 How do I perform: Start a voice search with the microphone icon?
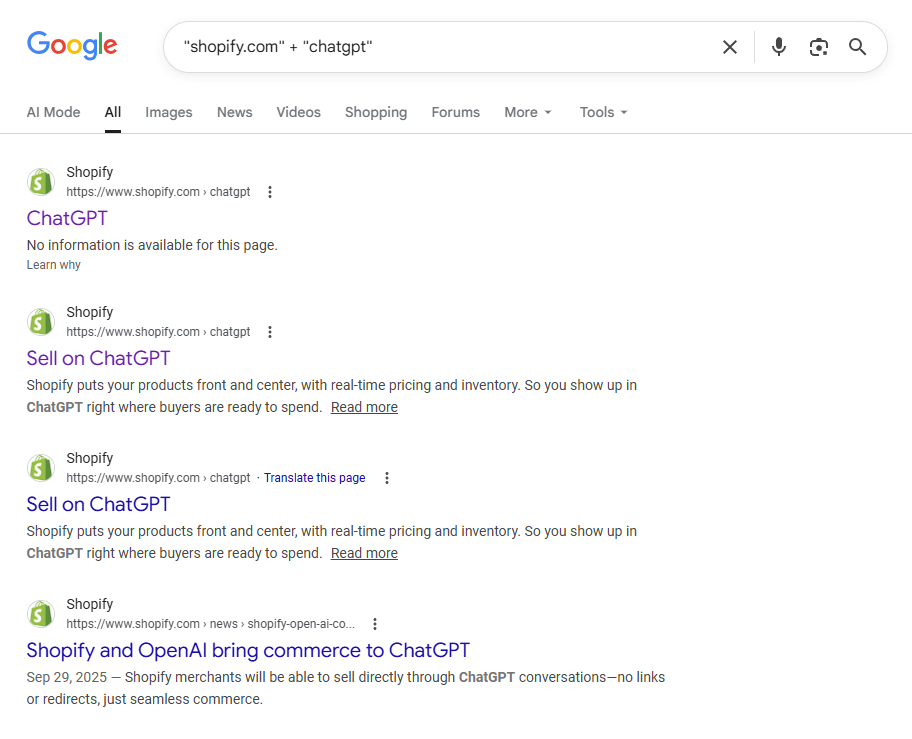coord(778,46)
